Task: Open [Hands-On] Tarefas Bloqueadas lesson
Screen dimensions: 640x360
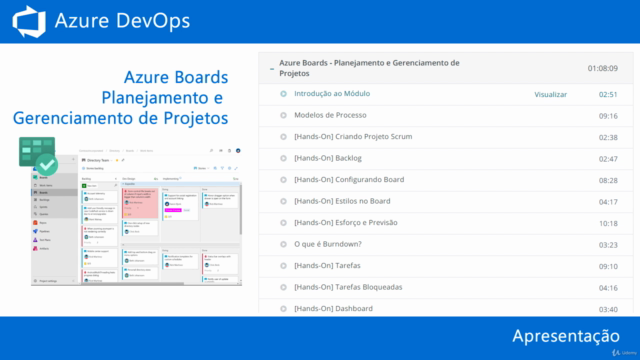Action: (348, 287)
